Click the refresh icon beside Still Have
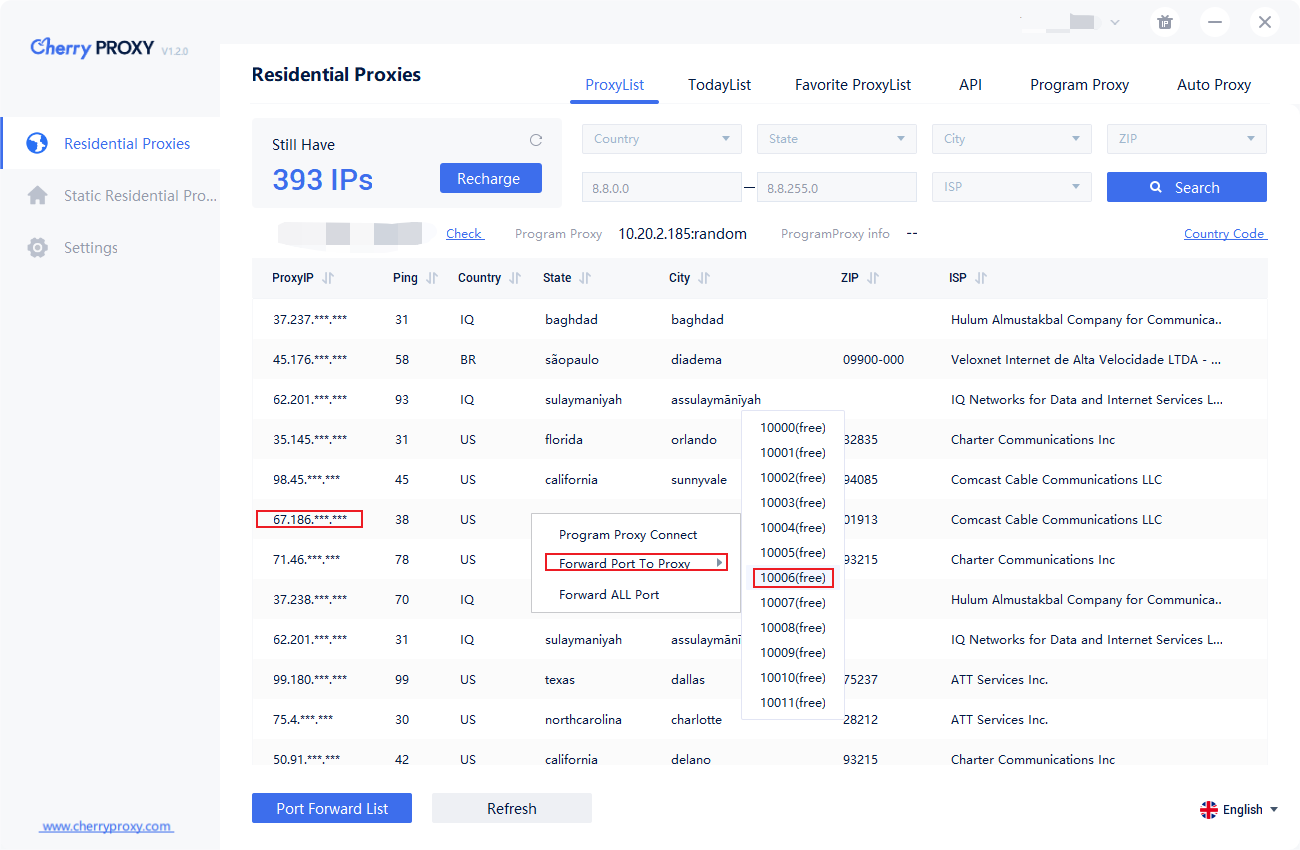Screen dimensions: 1300x850 [x=536, y=141]
